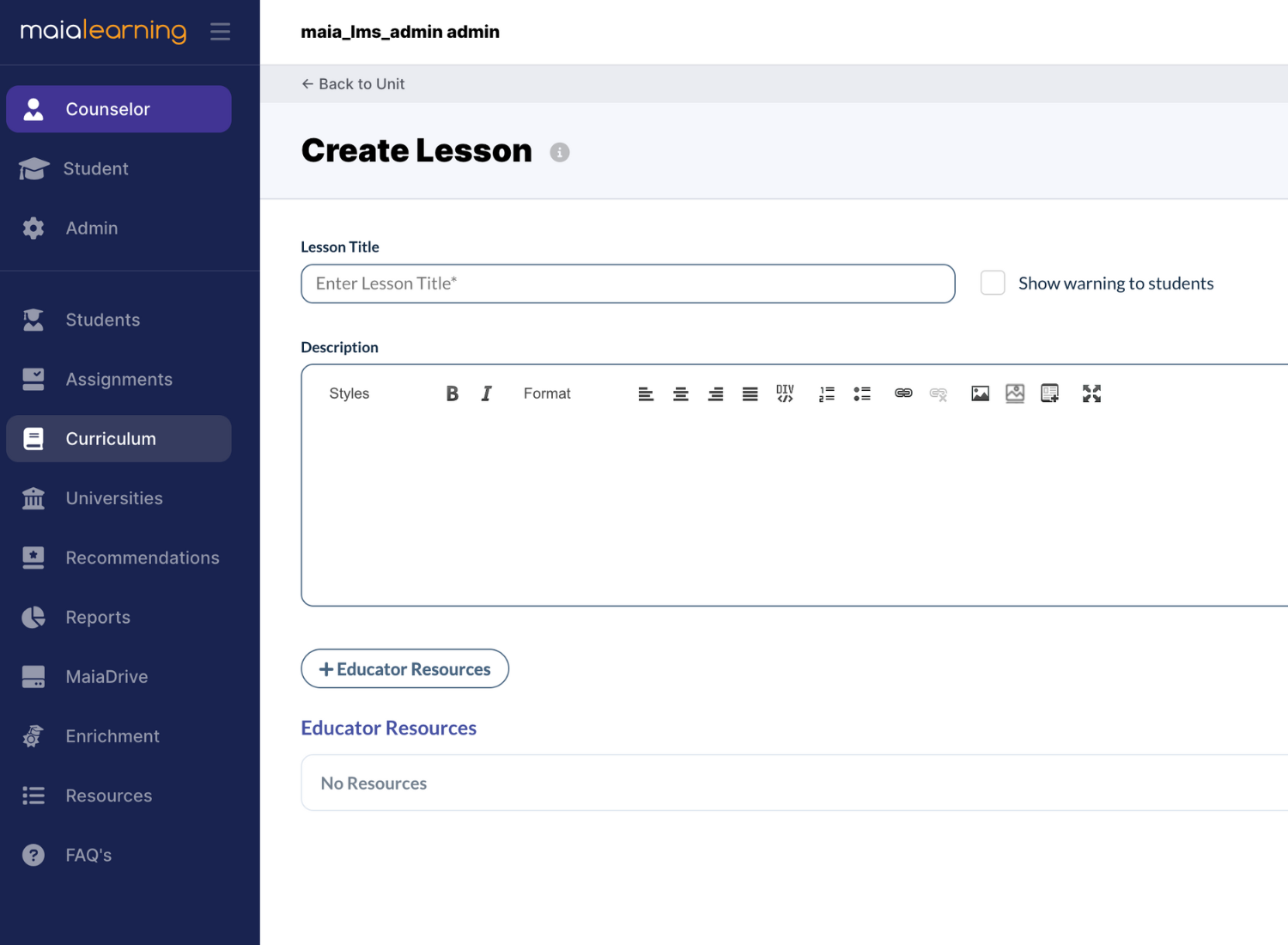
Task: Open the Assignments menu item
Action: click(118, 380)
